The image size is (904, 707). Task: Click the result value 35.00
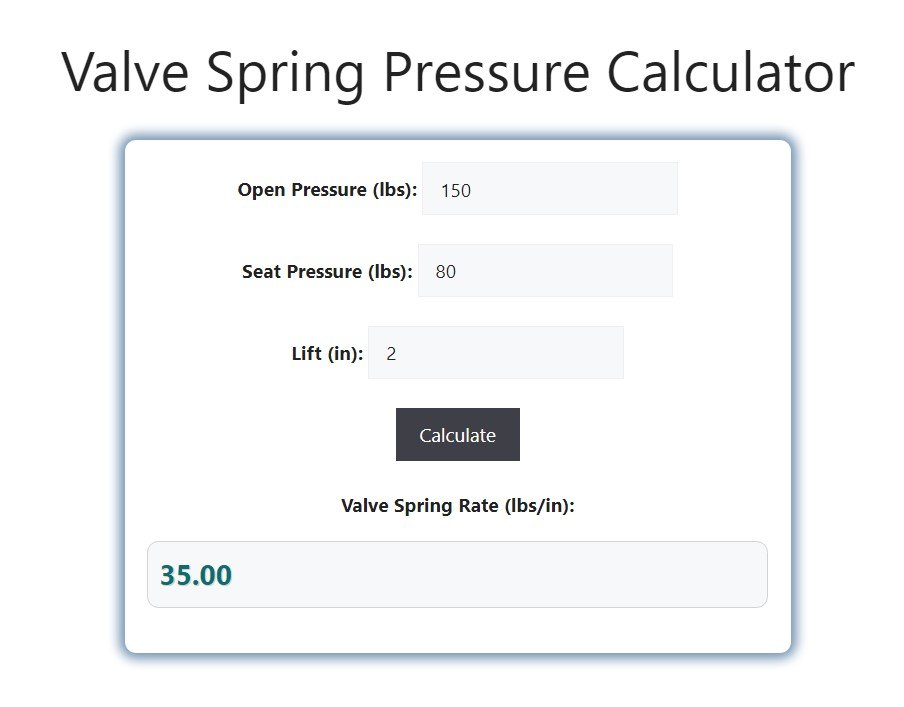pyautogui.click(x=194, y=574)
